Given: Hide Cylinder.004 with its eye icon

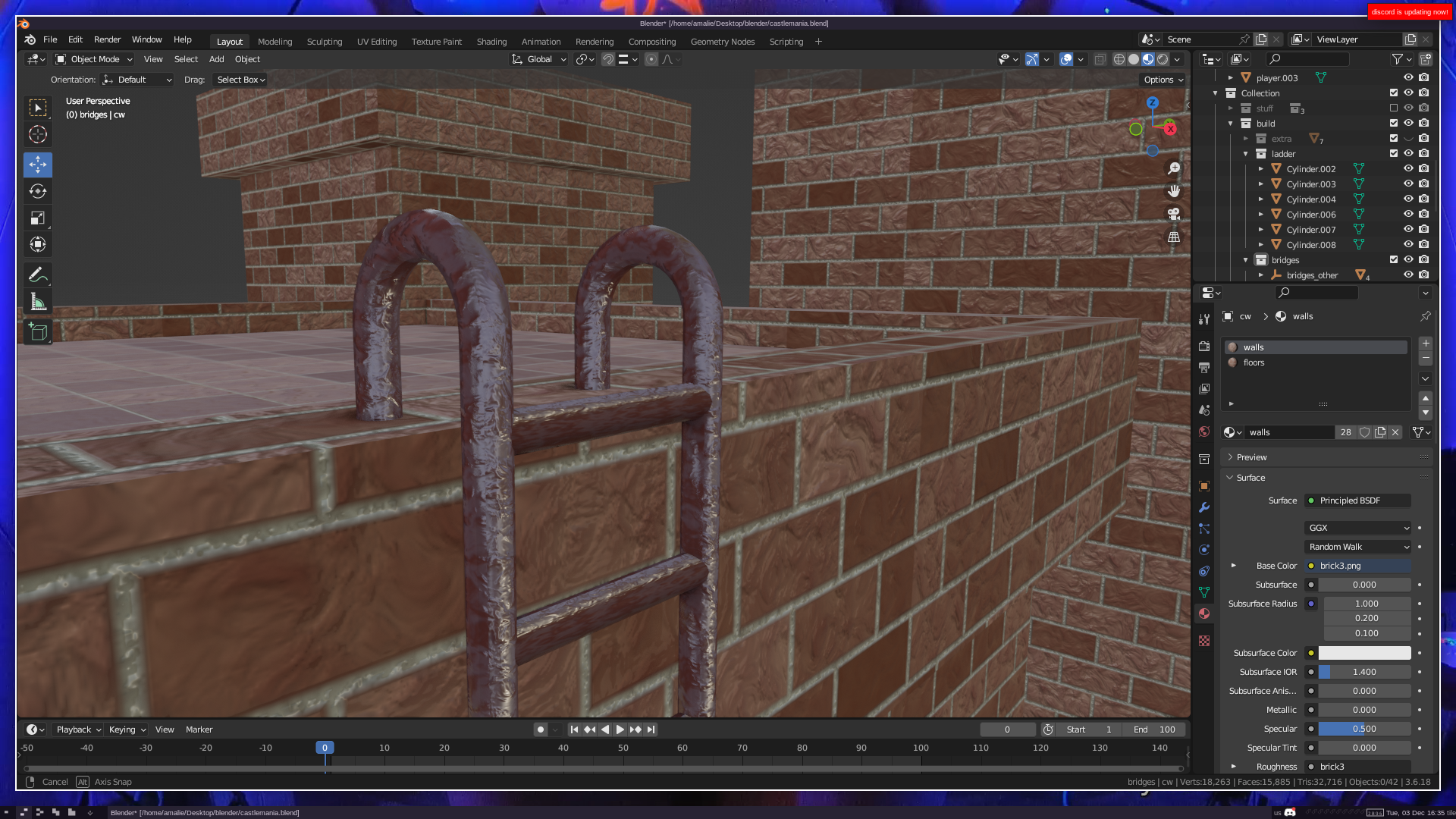Looking at the screenshot, I should pyautogui.click(x=1408, y=199).
